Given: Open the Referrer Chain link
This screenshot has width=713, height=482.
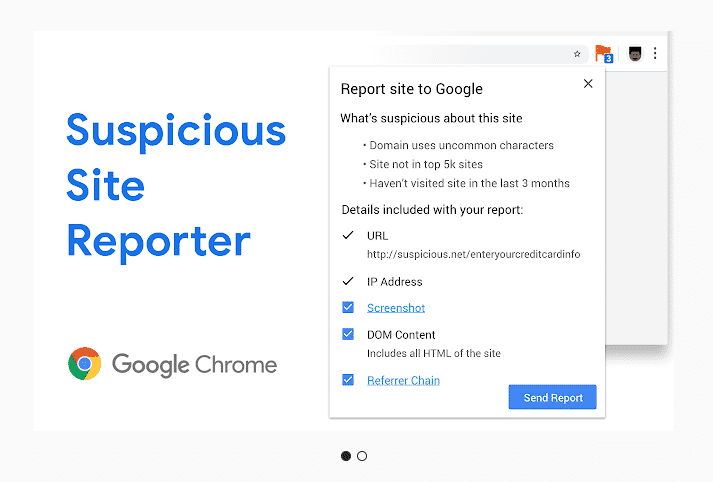Looking at the screenshot, I should click(x=403, y=380).
